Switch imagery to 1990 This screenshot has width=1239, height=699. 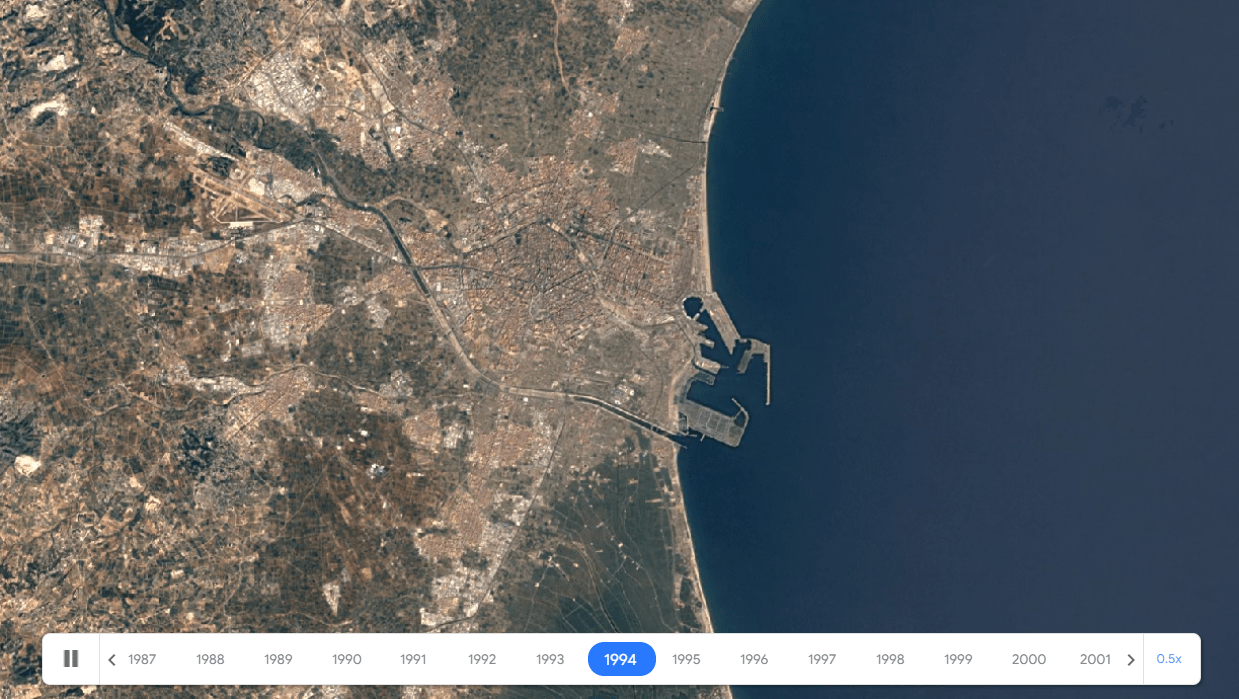point(346,660)
